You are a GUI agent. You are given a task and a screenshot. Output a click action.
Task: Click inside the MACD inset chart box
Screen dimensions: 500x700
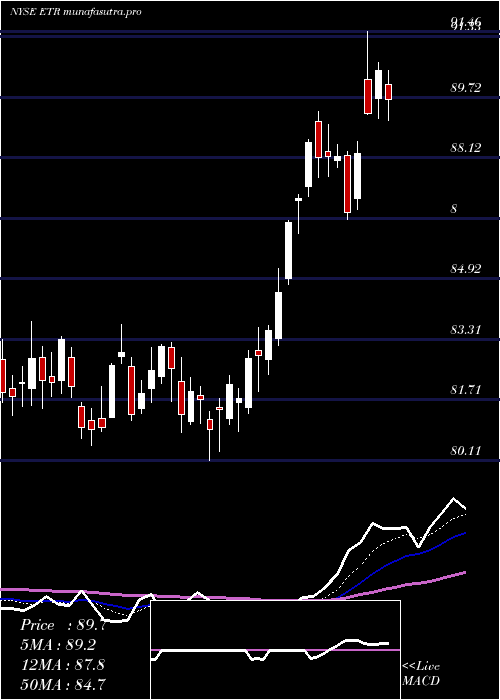coord(275,650)
